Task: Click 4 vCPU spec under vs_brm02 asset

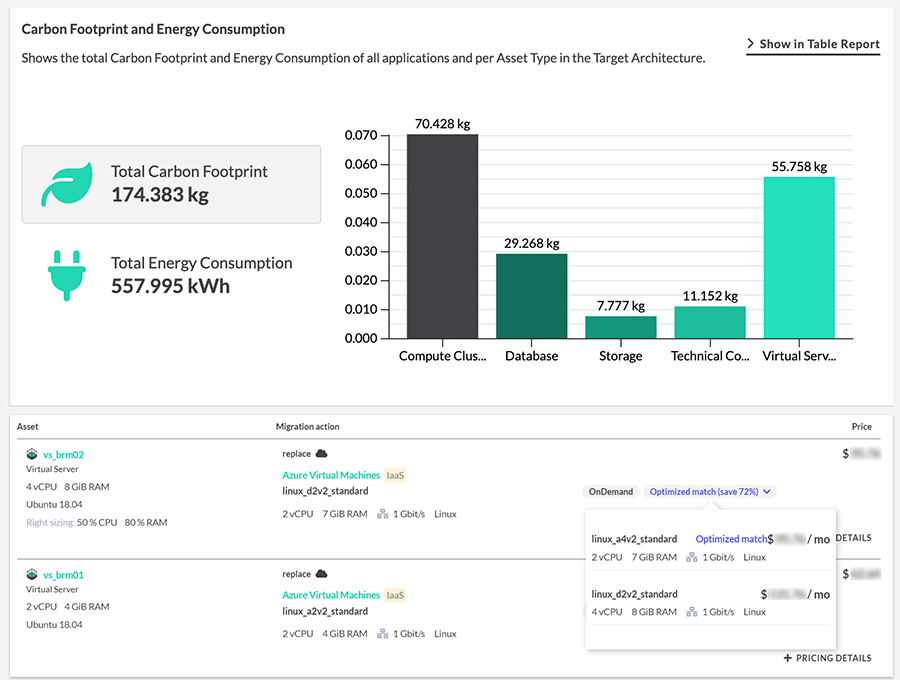Action: 41,487
